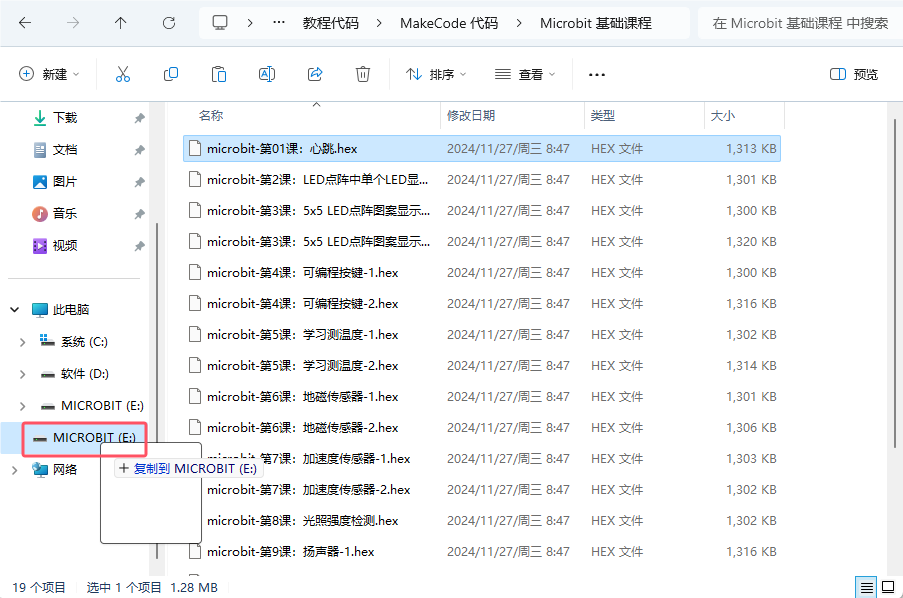Select file microbit-第6课：地磁传感器-1.hex

pos(482,397)
